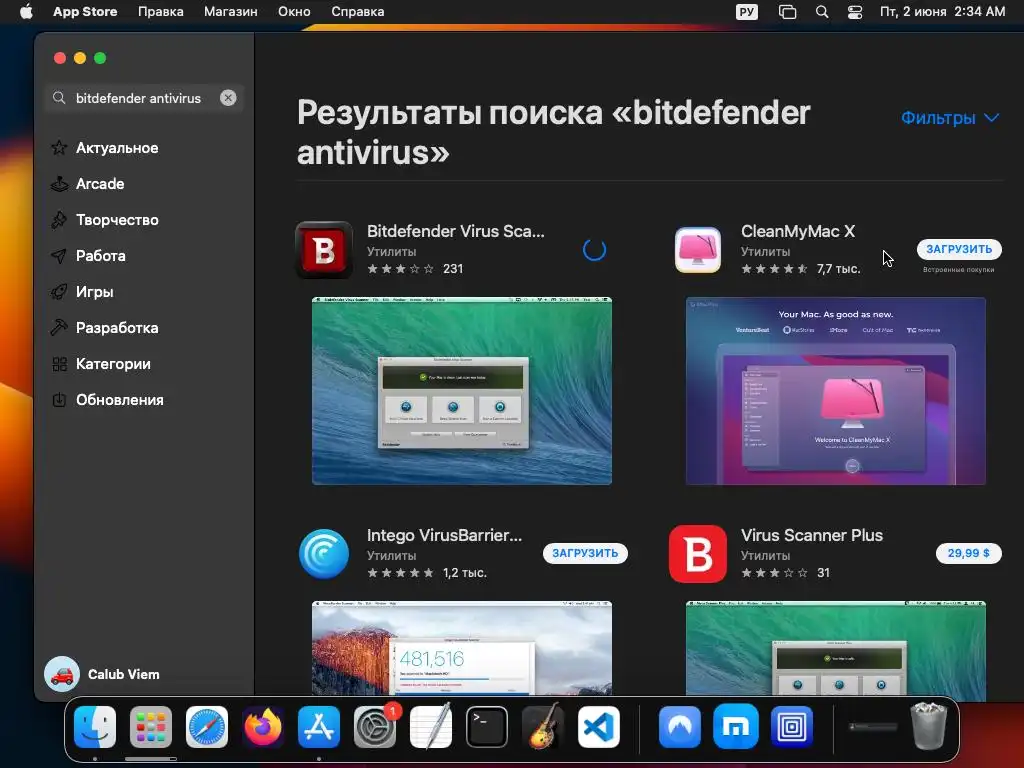Click the magnifier icon in search field

click(59, 98)
